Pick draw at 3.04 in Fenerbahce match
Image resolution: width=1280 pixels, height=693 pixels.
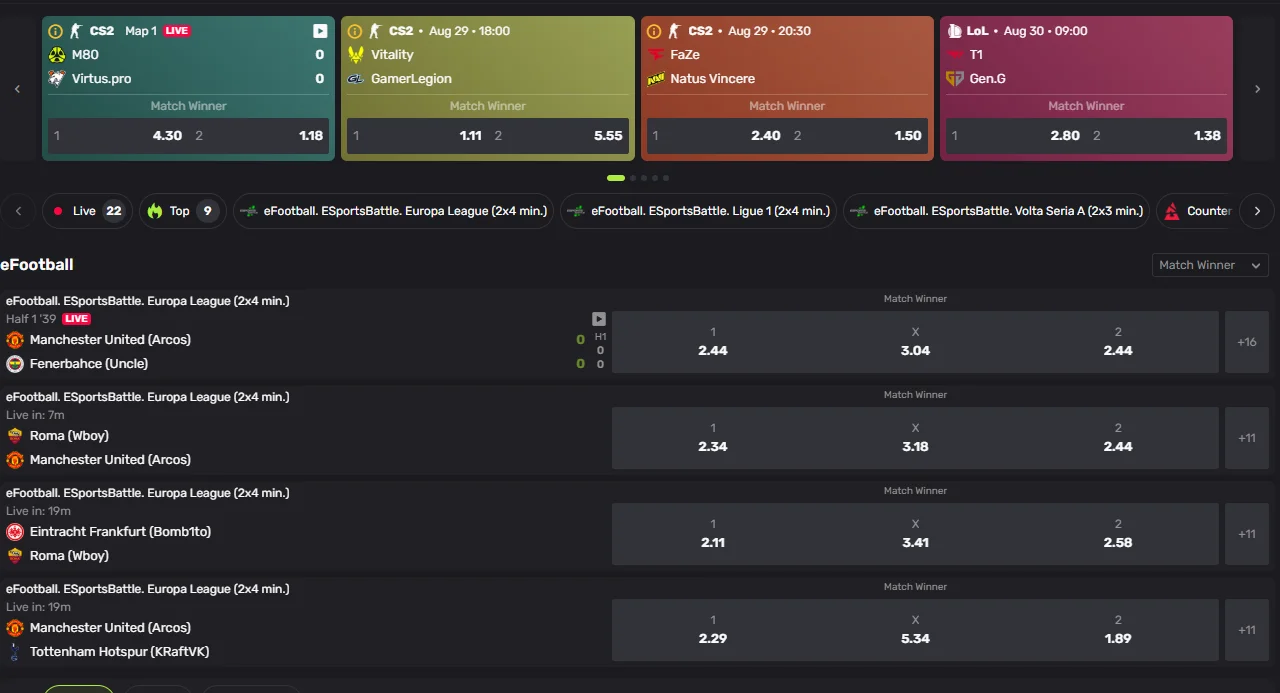(x=915, y=342)
